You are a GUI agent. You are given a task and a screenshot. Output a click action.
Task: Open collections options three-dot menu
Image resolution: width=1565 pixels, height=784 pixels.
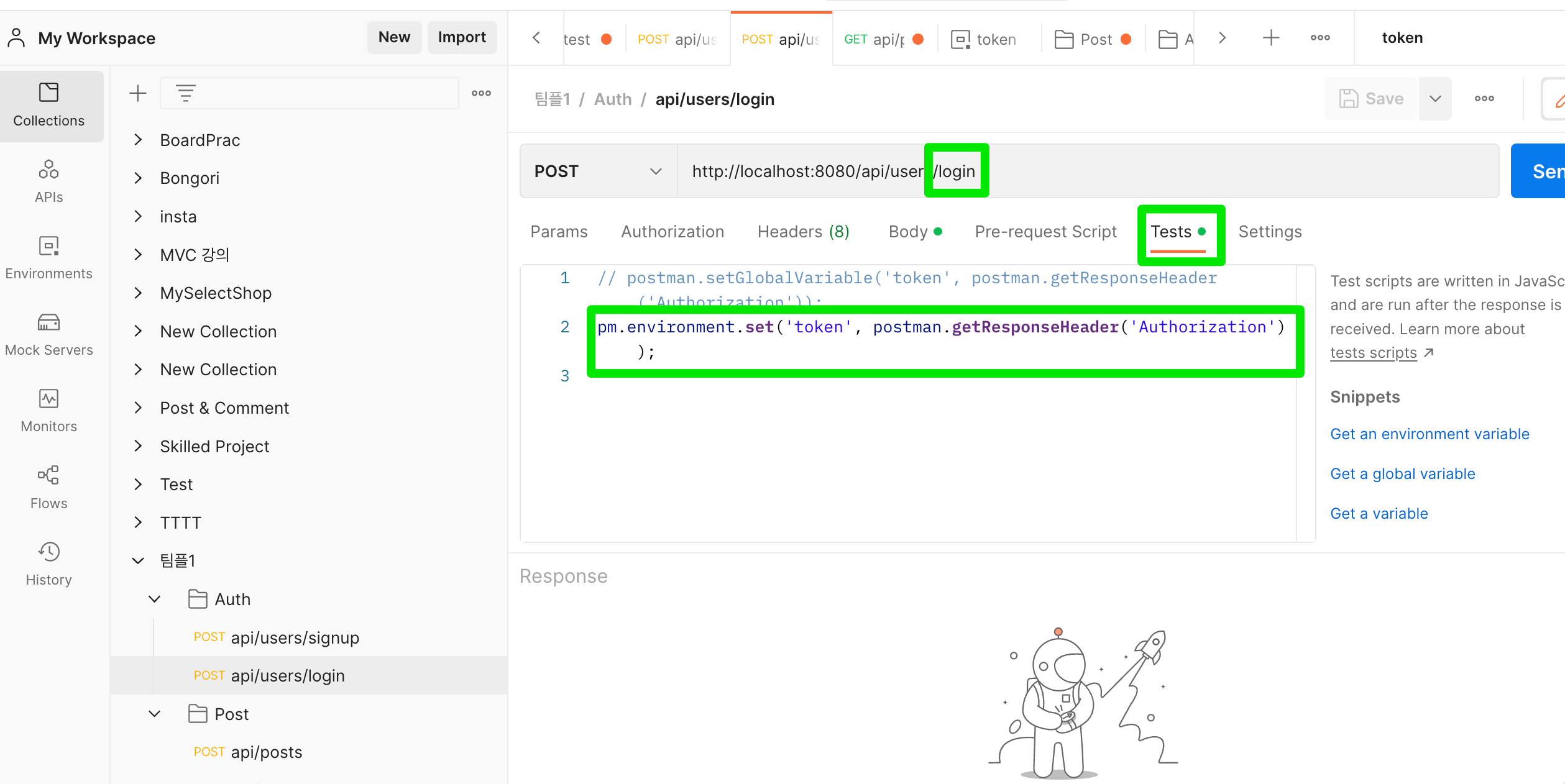480,94
